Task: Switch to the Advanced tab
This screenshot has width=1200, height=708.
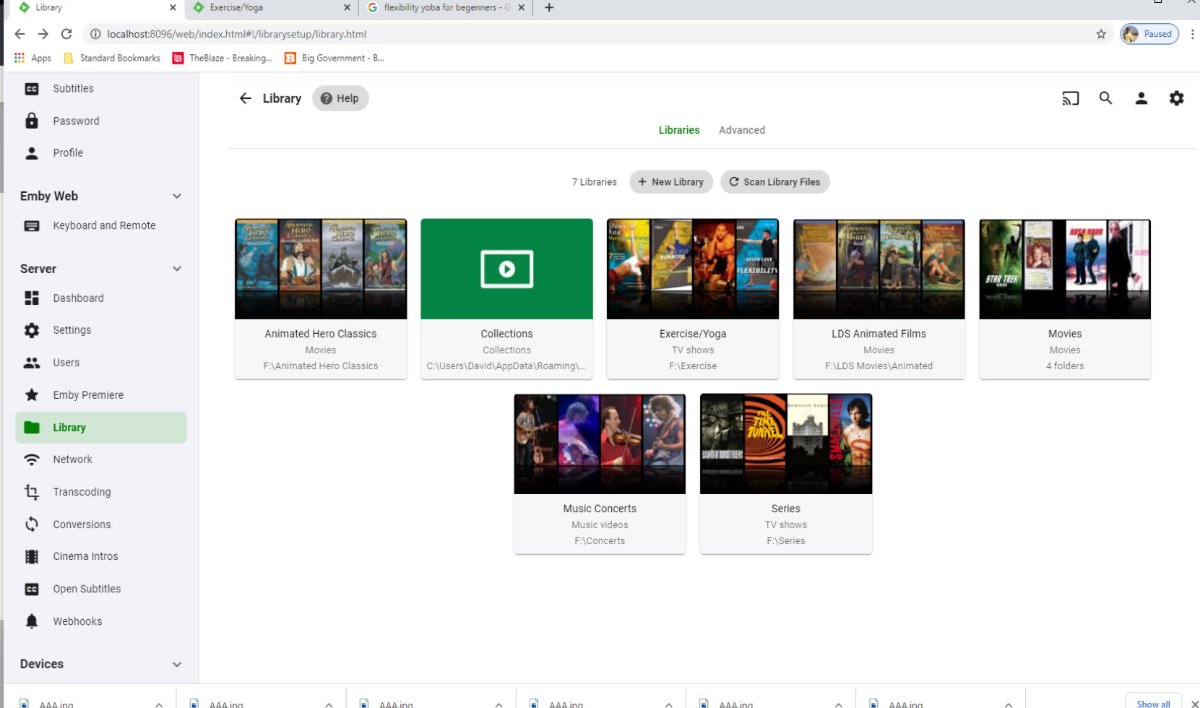Action: coord(742,130)
